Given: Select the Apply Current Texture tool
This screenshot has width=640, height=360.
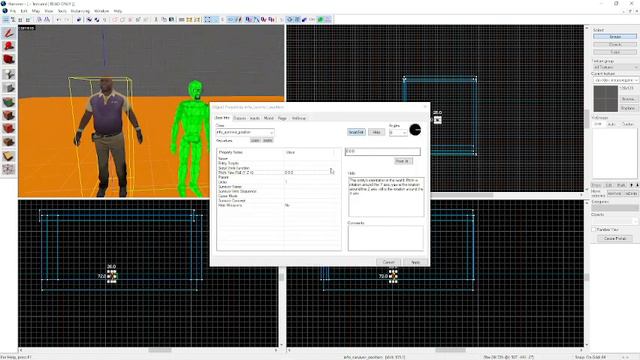Looking at the screenshot, I should click(x=9, y=115).
